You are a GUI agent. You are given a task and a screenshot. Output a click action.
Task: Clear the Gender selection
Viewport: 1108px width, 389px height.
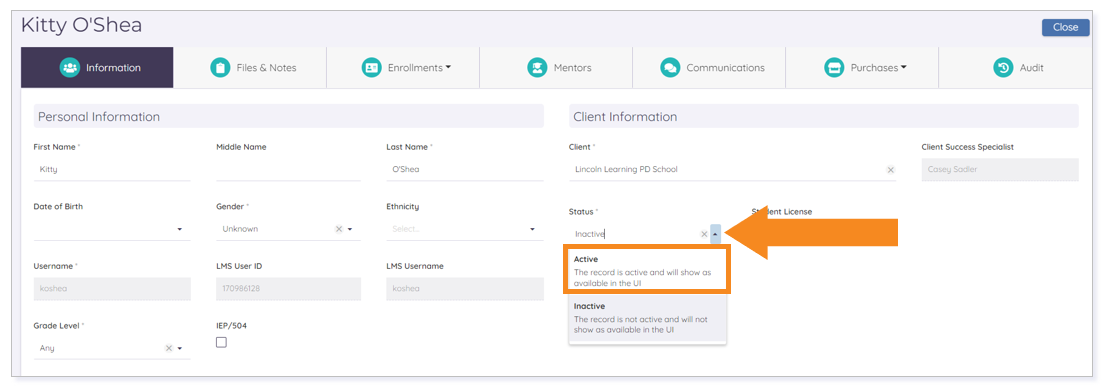(x=338, y=229)
